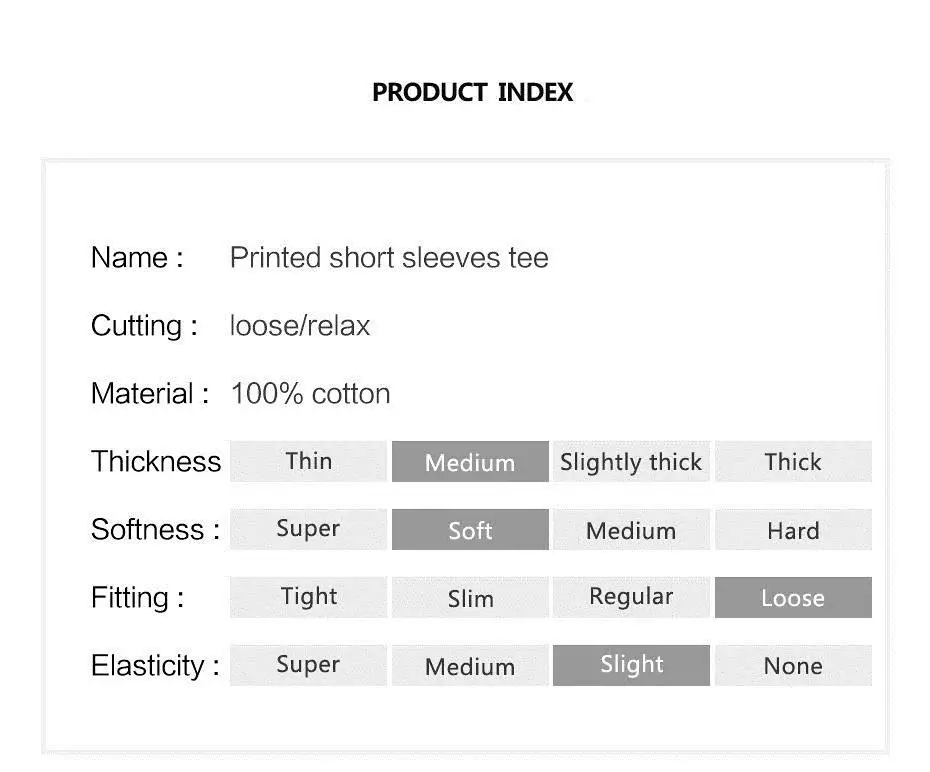Select the Thin thickness option
The width and height of the screenshot is (930, 772).
click(x=308, y=461)
